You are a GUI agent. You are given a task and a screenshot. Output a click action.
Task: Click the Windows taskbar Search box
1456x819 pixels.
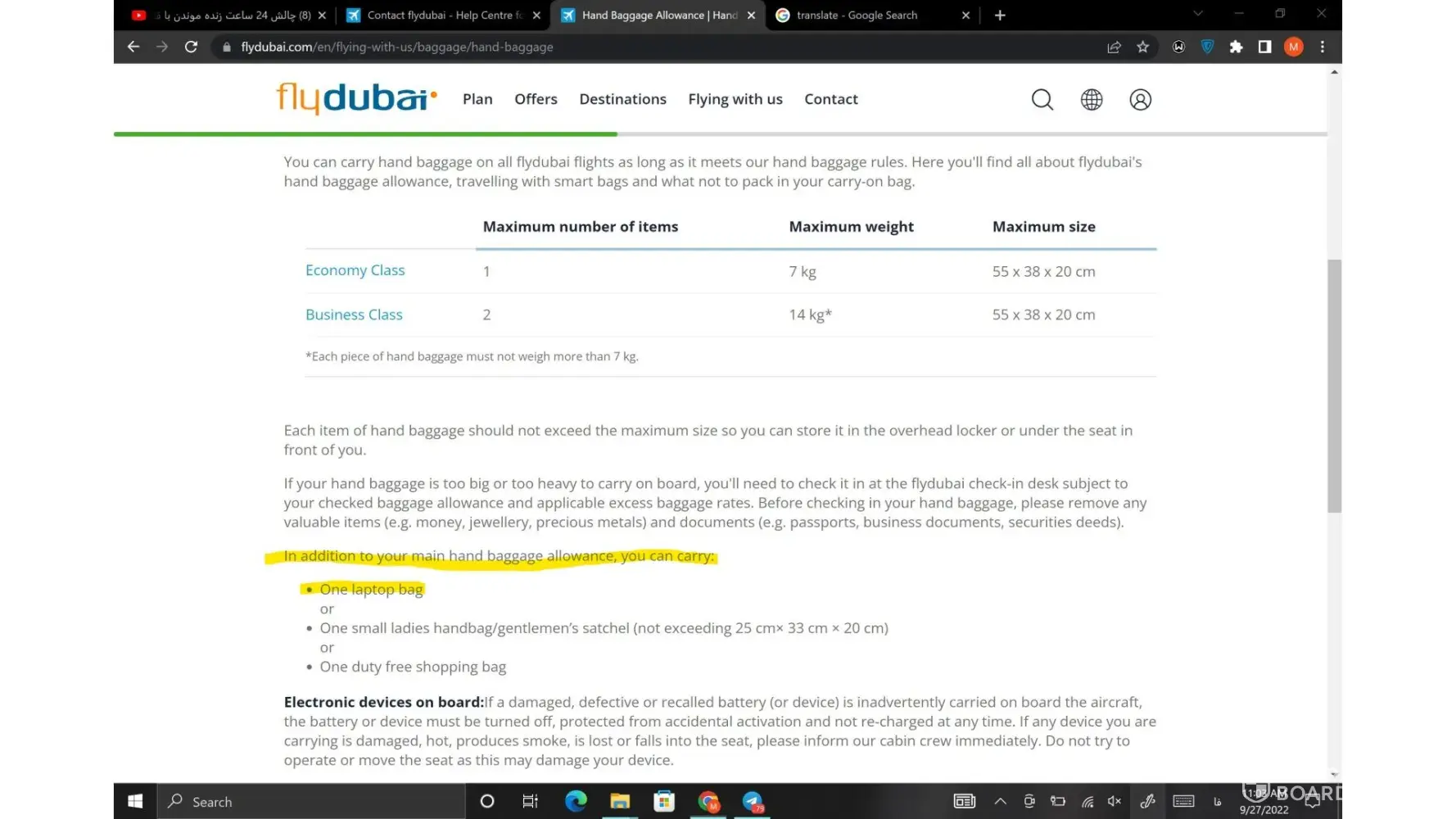pyautogui.click(x=311, y=801)
